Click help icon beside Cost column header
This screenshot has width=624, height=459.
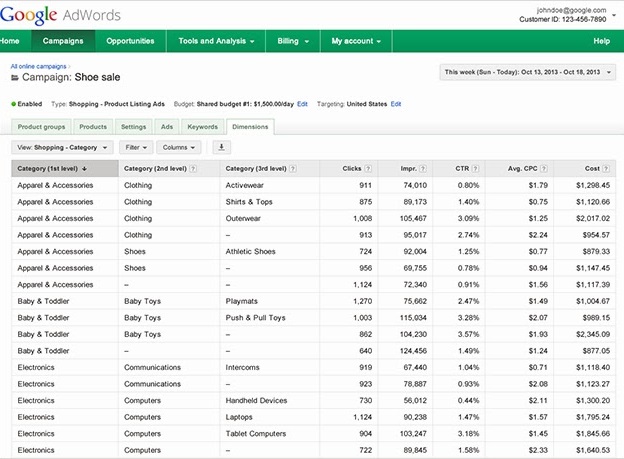(x=608, y=169)
